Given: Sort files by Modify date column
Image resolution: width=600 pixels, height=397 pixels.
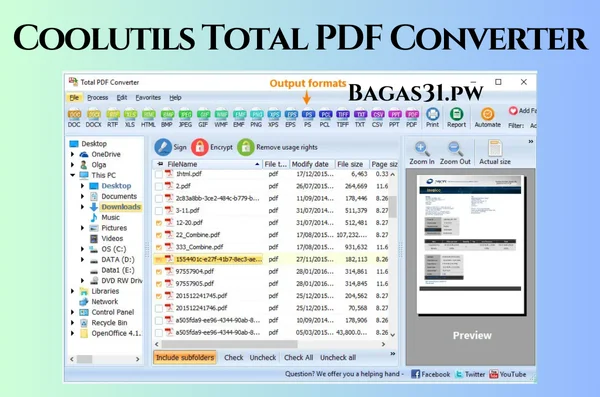Looking at the screenshot, I should coord(312,164).
